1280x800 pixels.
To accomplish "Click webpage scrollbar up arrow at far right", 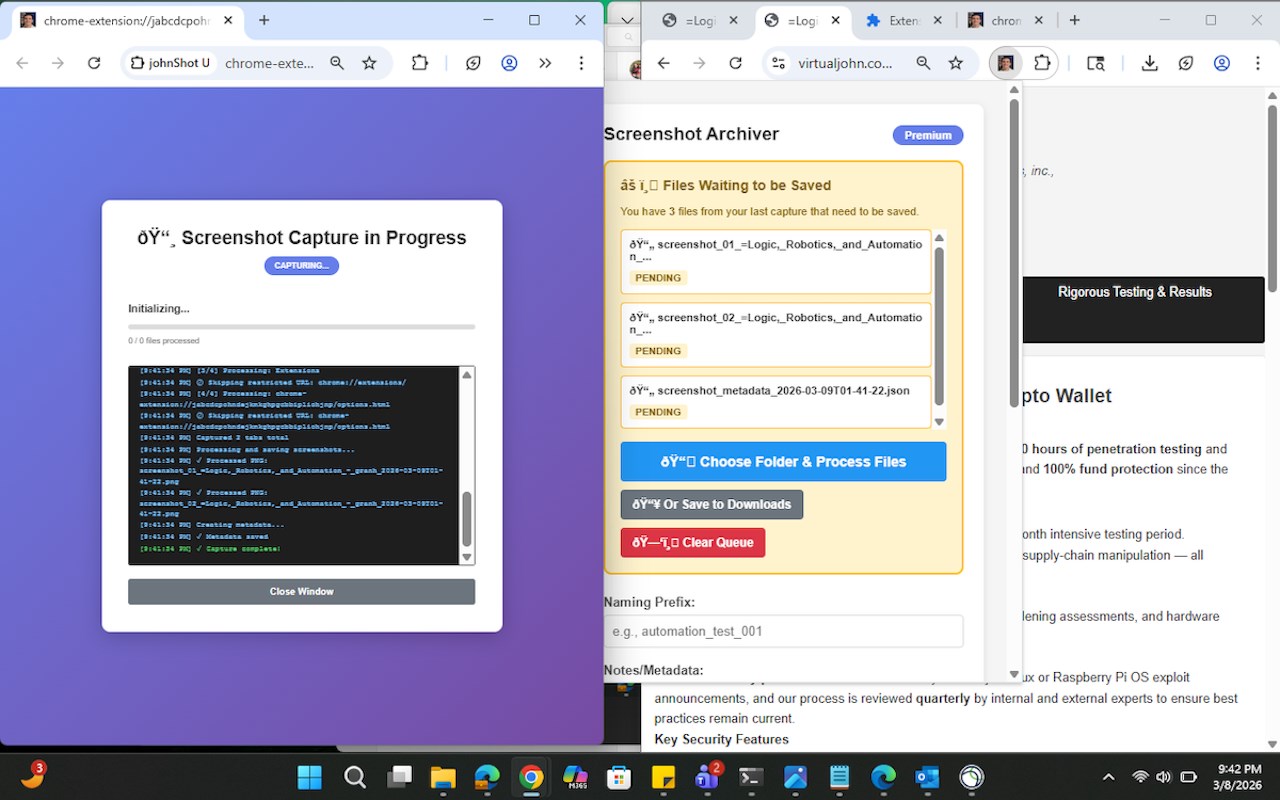I will (x=1272, y=96).
